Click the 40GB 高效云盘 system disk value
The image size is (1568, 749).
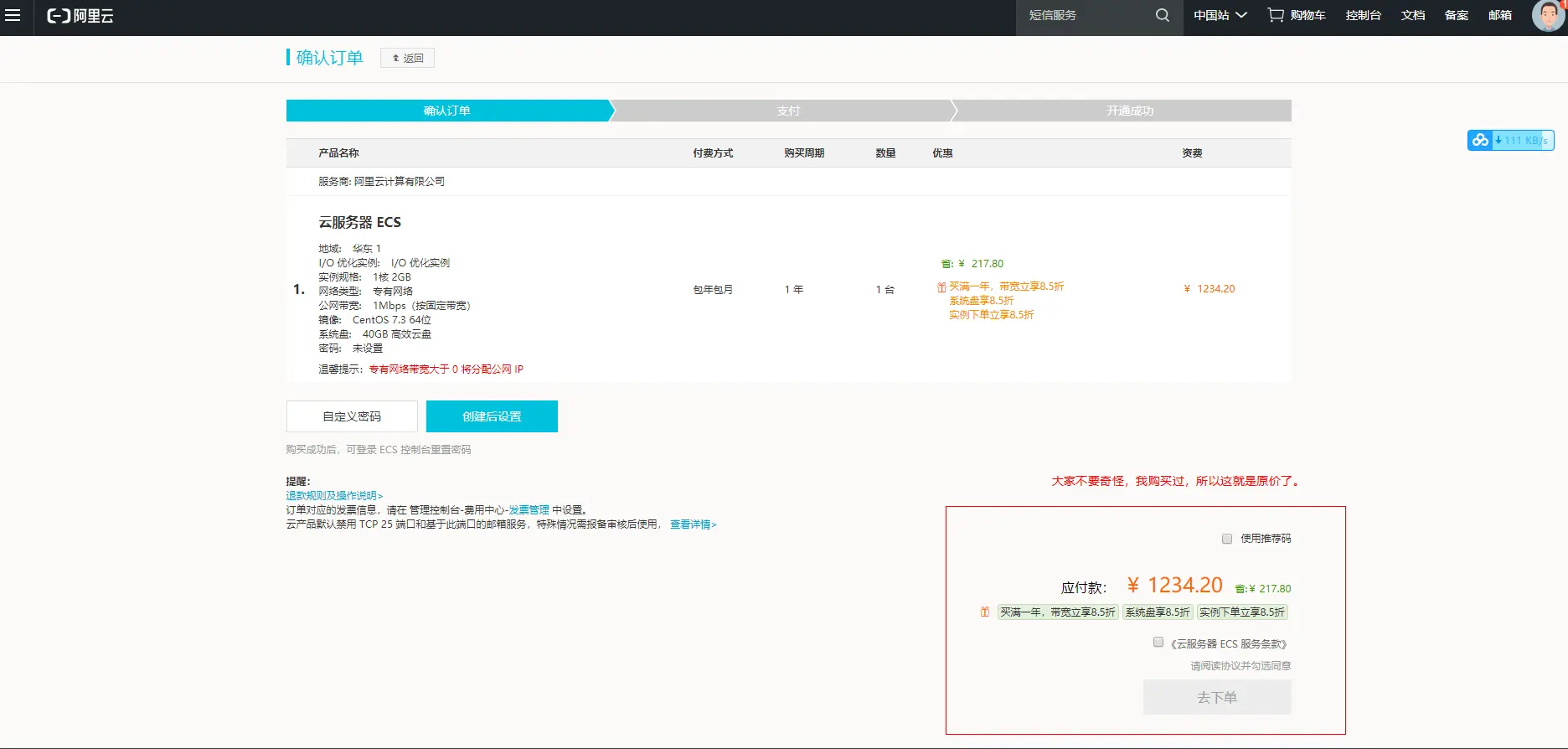pos(397,334)
